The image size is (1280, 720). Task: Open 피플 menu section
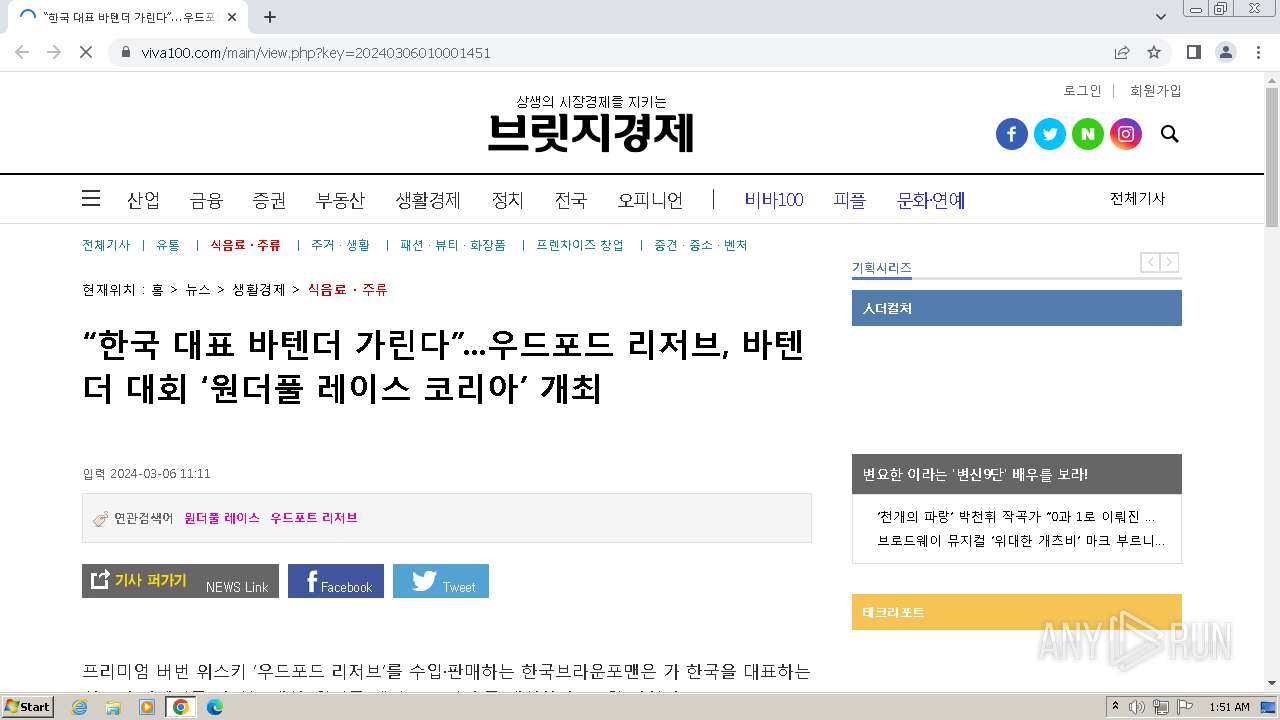point(849,200)
